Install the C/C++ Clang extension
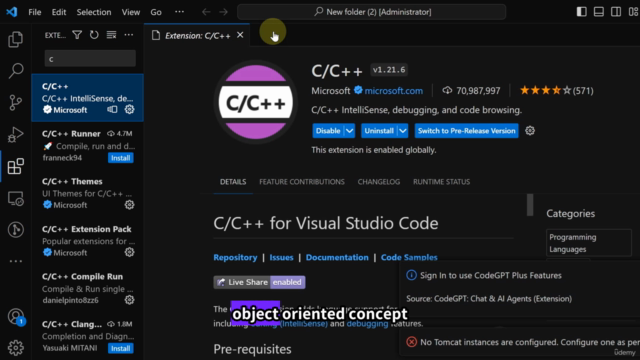 point(120,348)
